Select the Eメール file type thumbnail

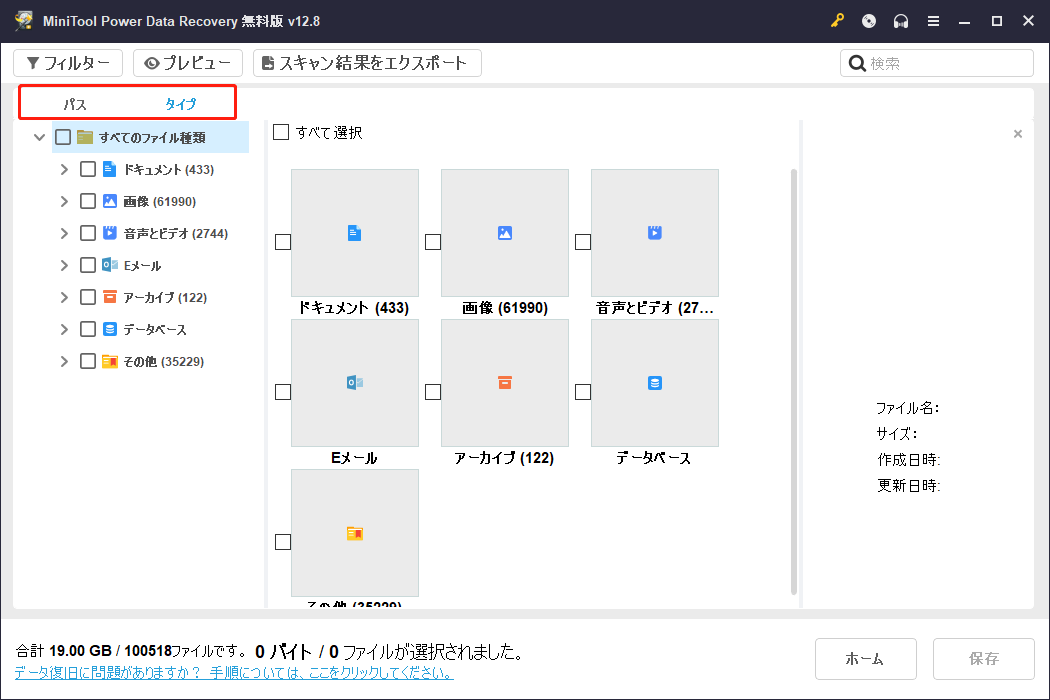(x=355, y=382)
